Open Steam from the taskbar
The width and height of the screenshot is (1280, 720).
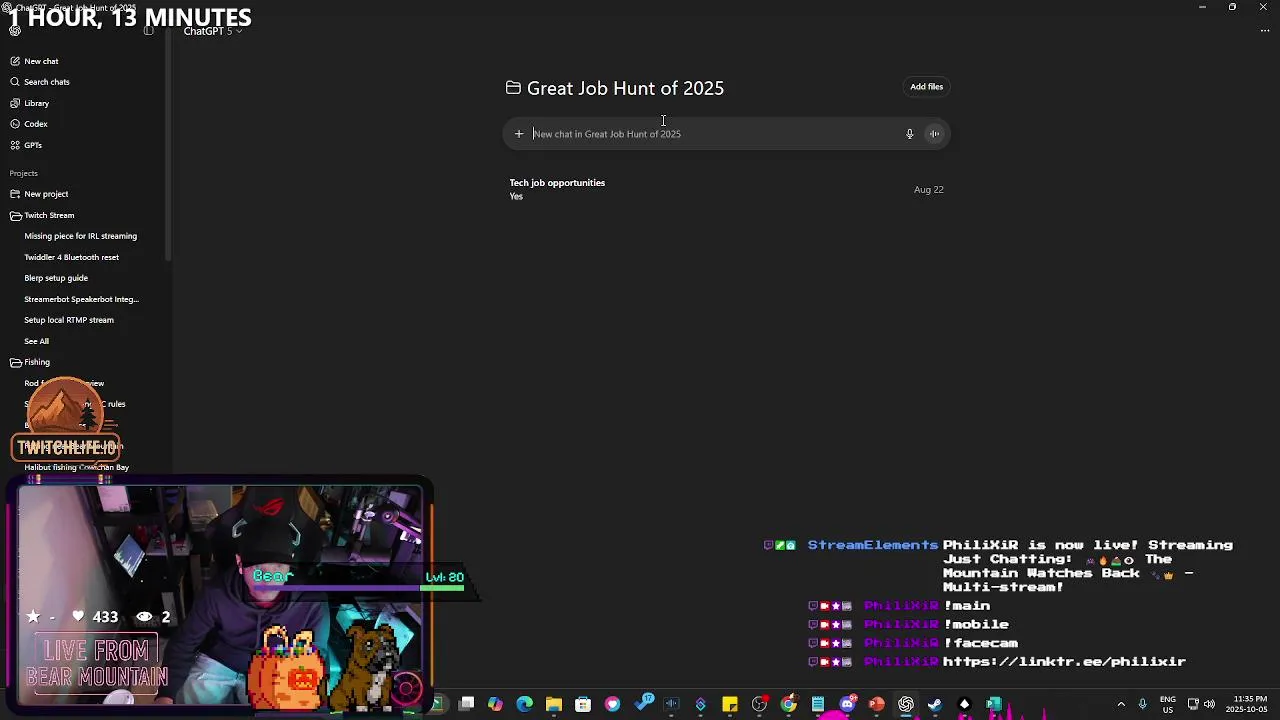tap(934, 705)
